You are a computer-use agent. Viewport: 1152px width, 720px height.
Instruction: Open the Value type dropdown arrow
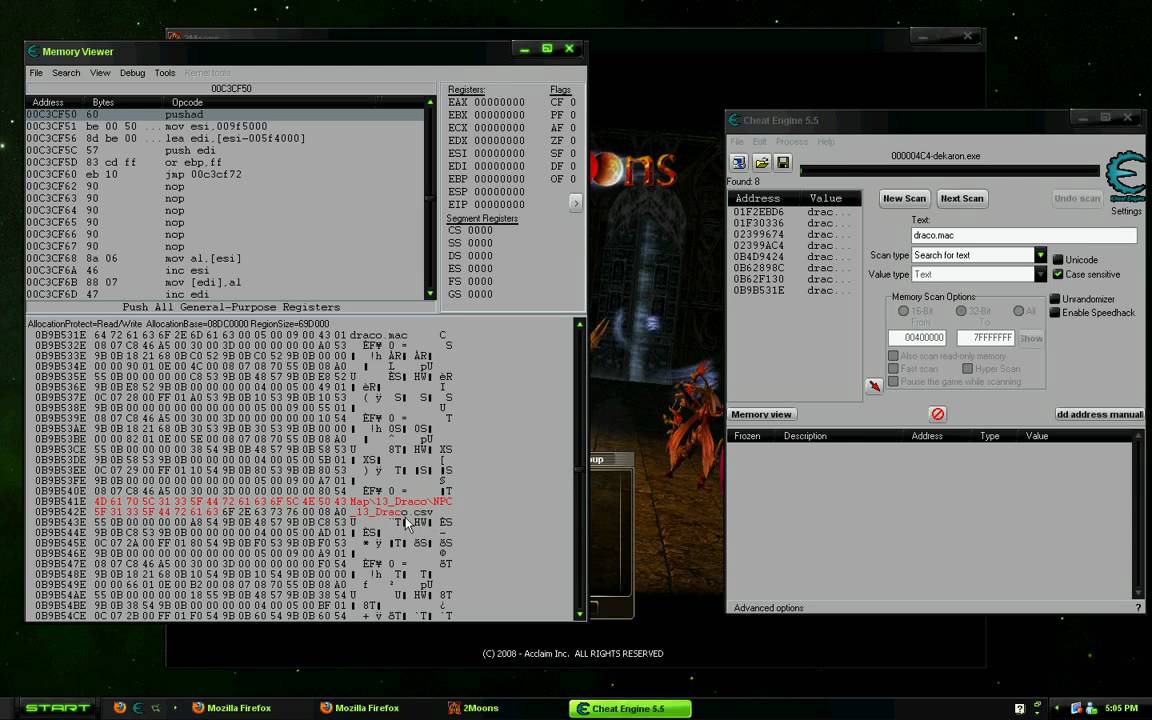(1040, 274)
